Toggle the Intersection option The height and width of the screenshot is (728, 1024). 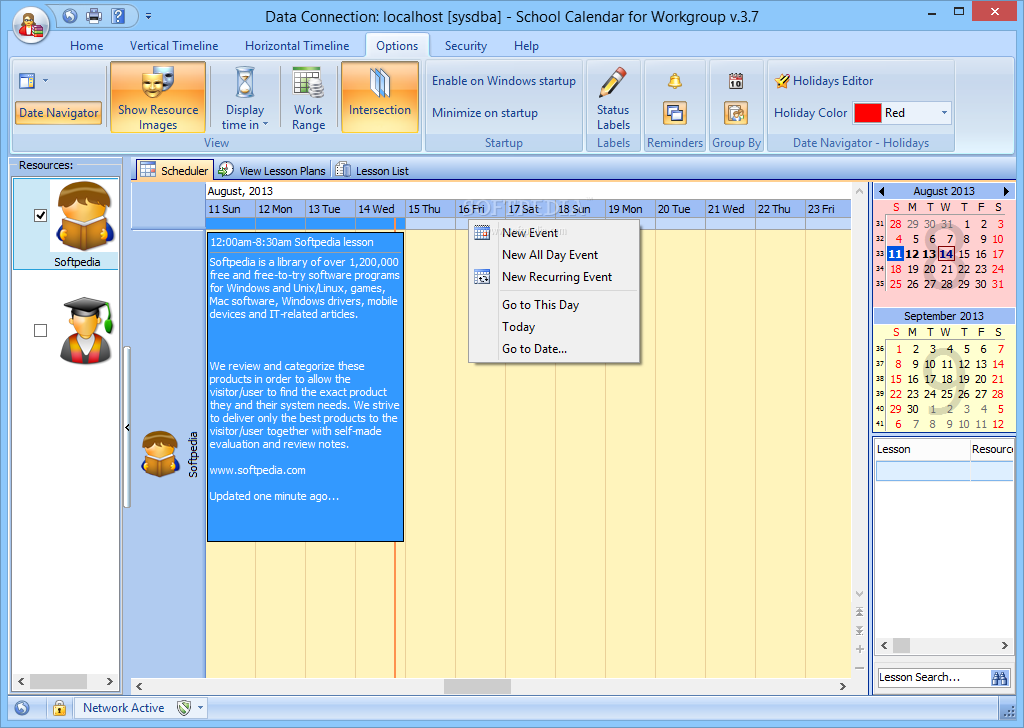click(379, 97)
